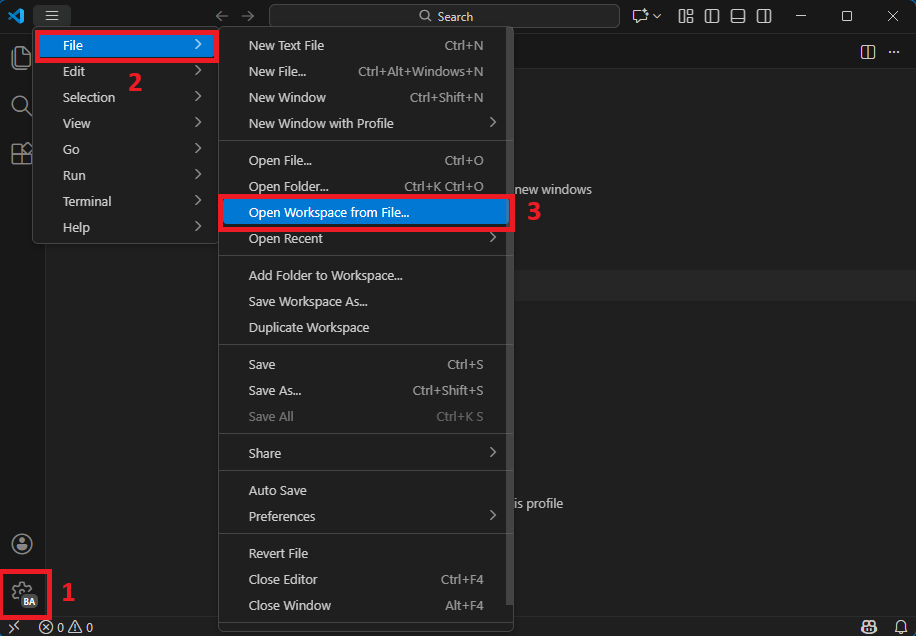Screen dimensions: 916x636
Task: Click errors and warnings count in status bar
Action: (x=66, y=627)
